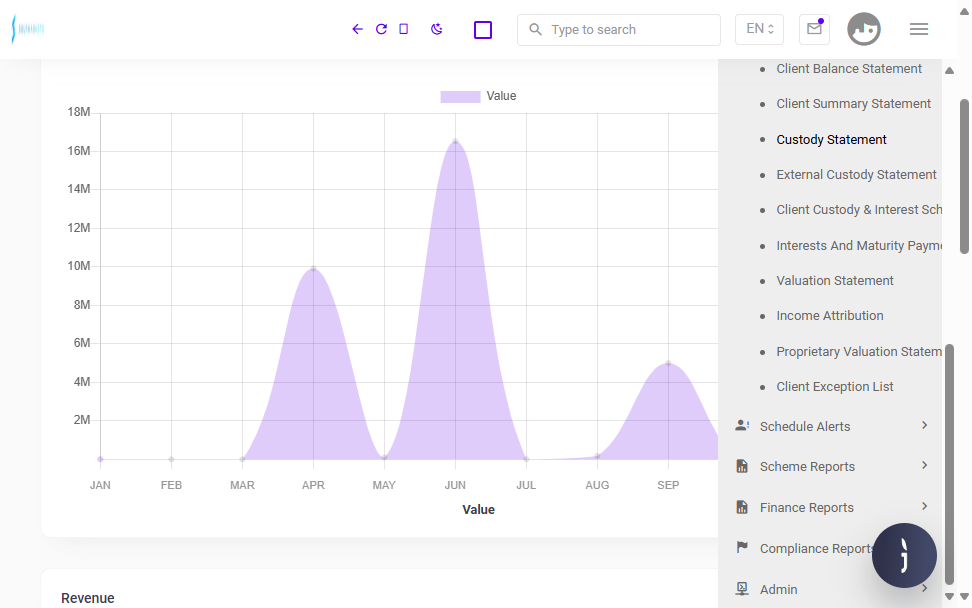Click the Scheme Reports document icon
The height and width of the screenshot is (608, 972).
(742, 466)
